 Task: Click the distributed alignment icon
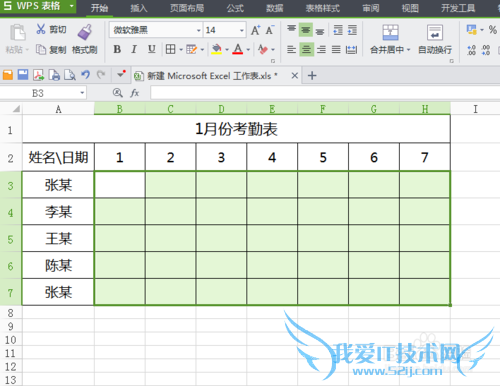[x=351, y=50]
